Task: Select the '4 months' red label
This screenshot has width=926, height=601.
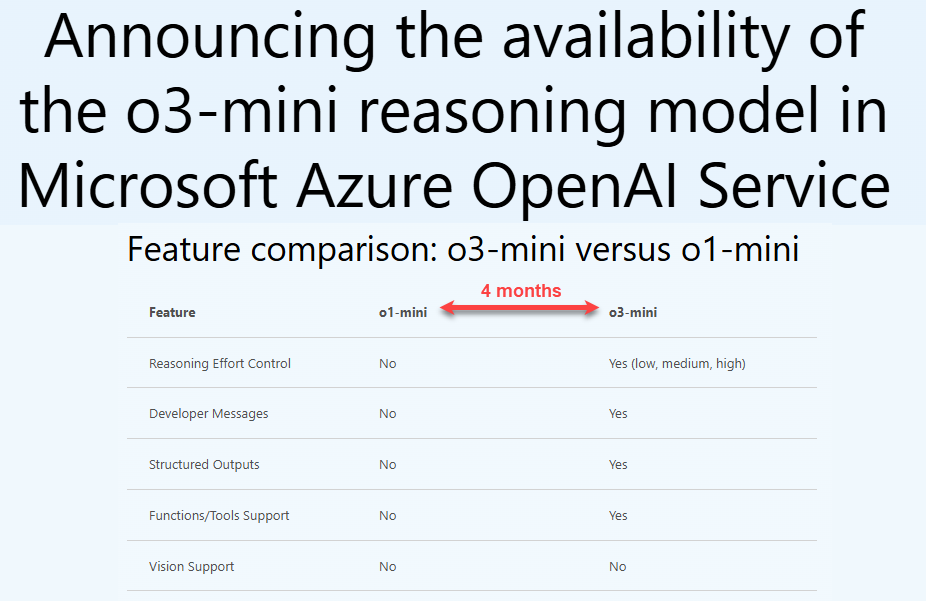Action: (x=521, y=290)
